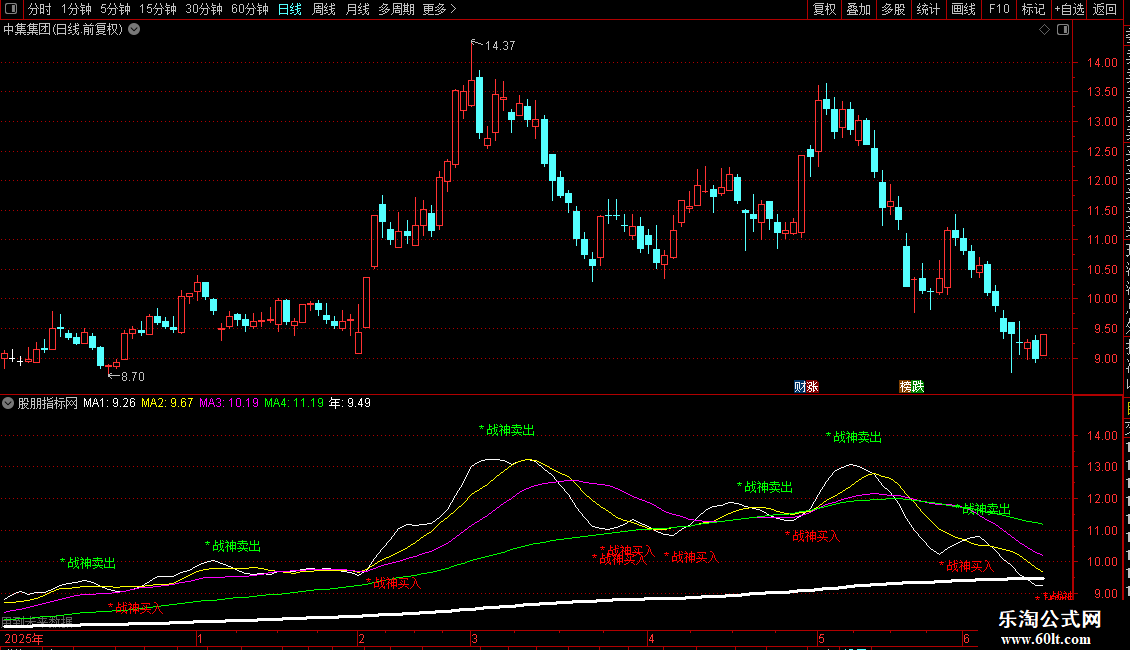Select the 5分钟 period tab

(x=115, y=9)
